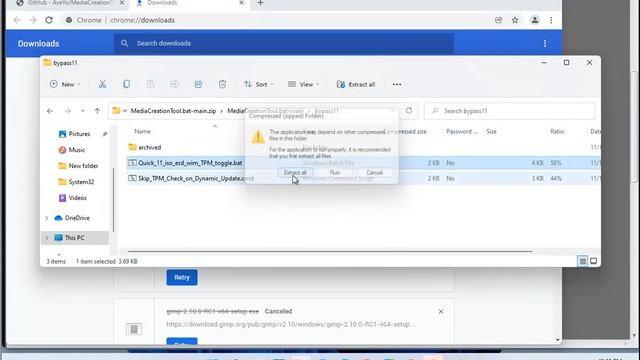Open Downloads page more actions menu
Screen dimensions: 640x360
pos(545,44)
